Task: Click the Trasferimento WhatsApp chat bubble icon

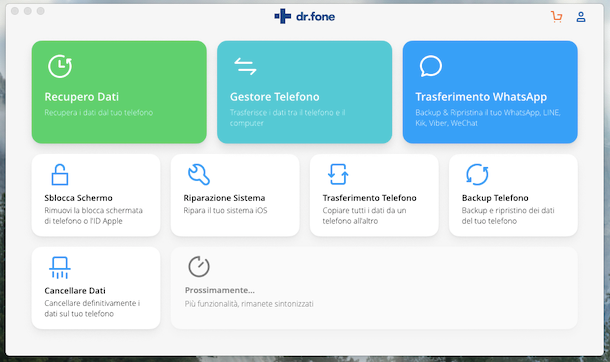Action: [431, 66]
